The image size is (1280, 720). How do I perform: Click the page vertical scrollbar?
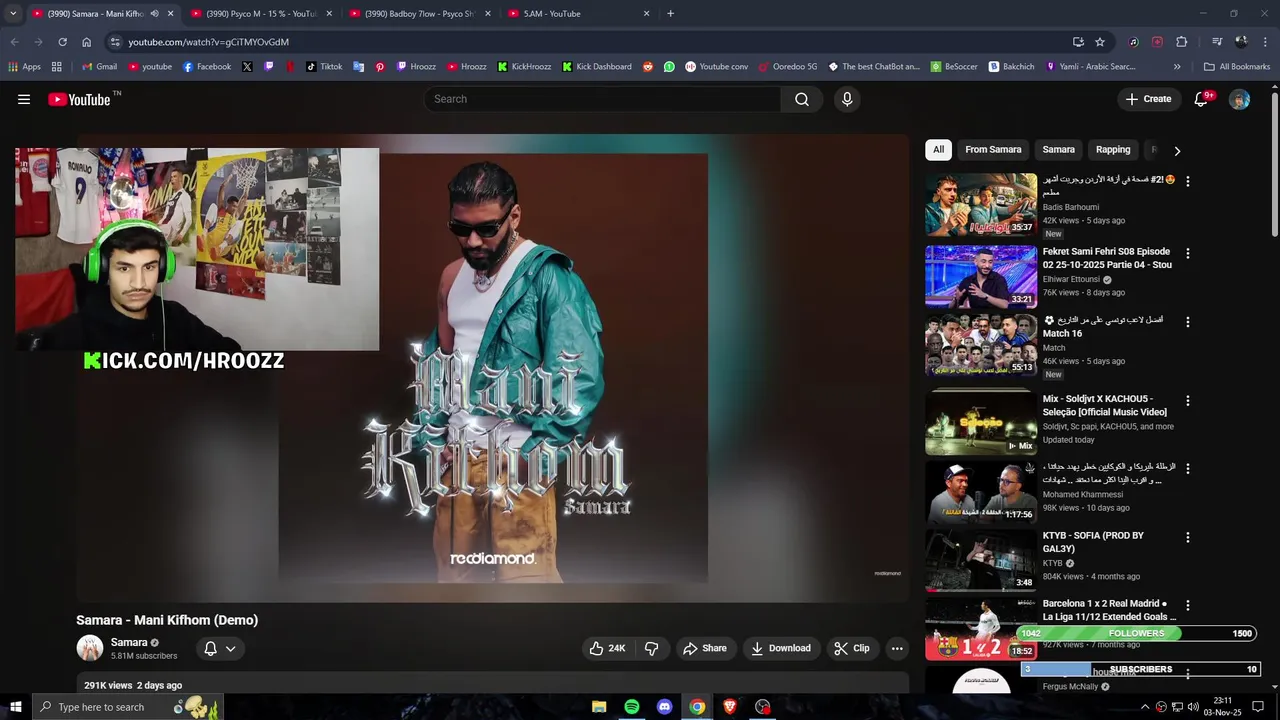tap(1274, 165)
